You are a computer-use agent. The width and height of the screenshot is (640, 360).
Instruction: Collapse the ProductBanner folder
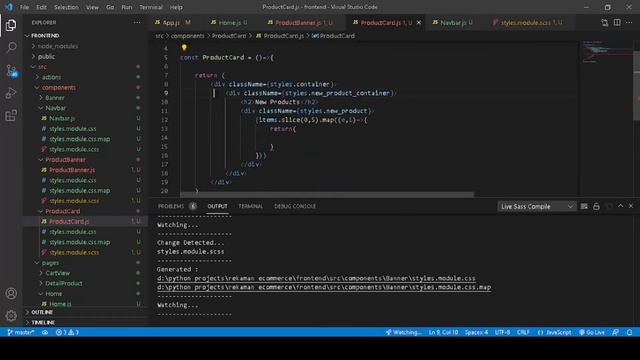85,160
